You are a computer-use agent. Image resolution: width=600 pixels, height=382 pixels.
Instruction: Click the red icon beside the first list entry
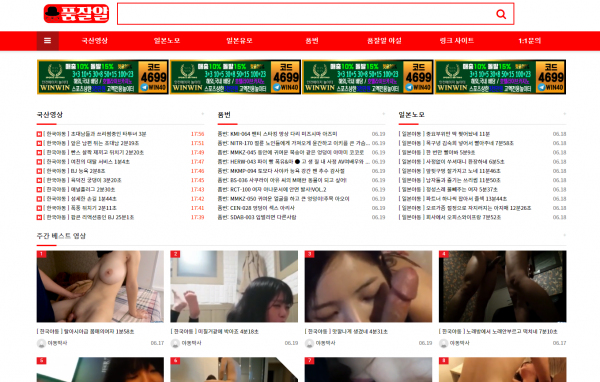(39, 134)
